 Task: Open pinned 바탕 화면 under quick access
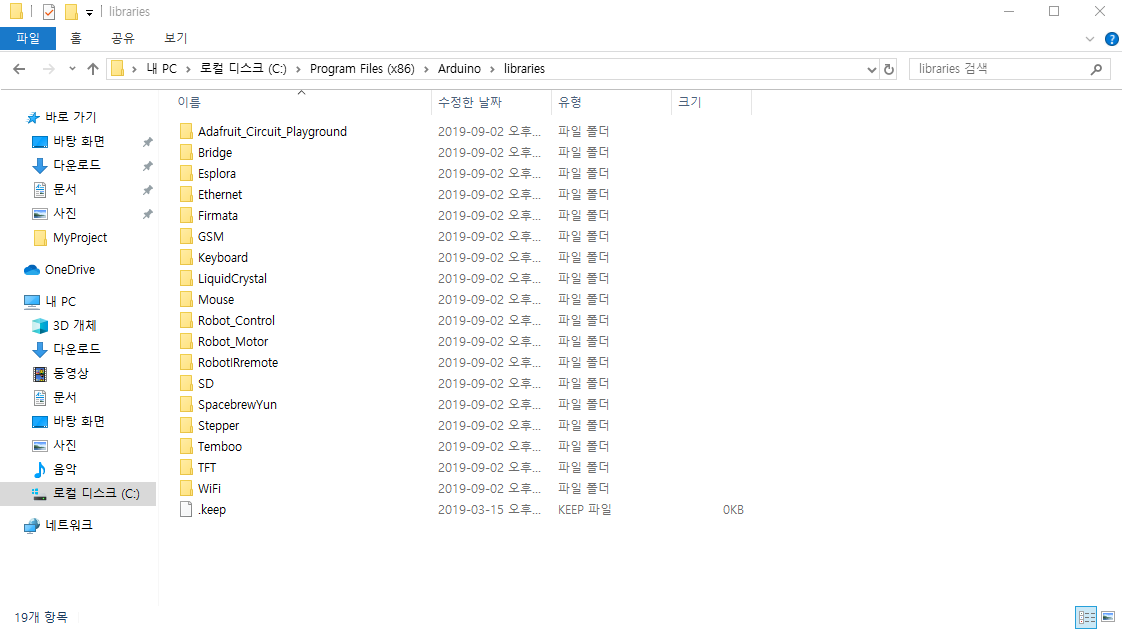pyautogui.click(x=69, y=142)
